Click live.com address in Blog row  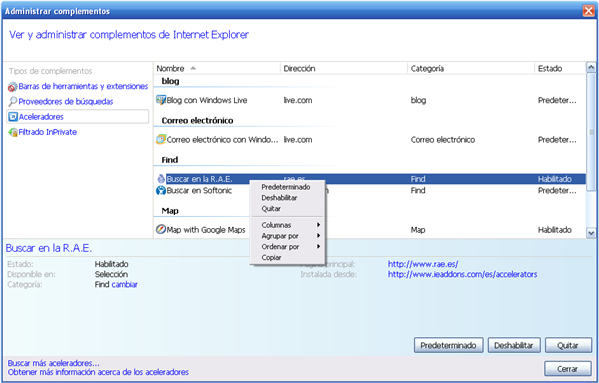[x=298, y=100]
